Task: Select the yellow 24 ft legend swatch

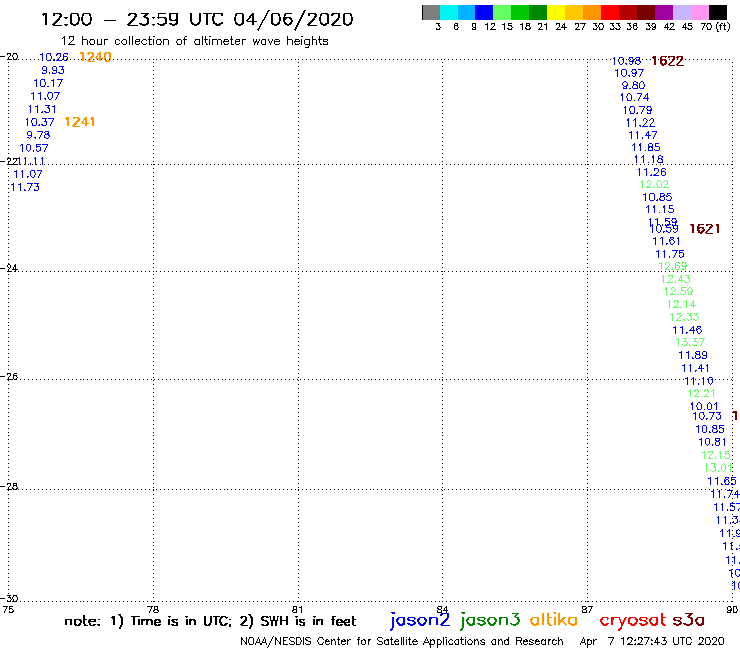Action: tap(556, 12)
